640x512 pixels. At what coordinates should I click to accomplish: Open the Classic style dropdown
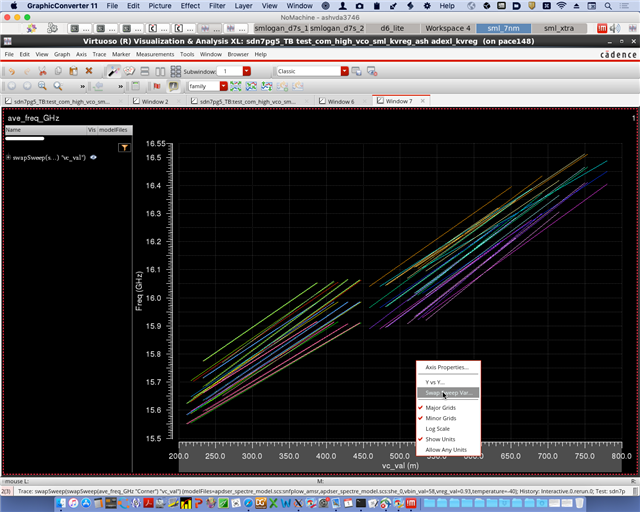click(345, 71)
